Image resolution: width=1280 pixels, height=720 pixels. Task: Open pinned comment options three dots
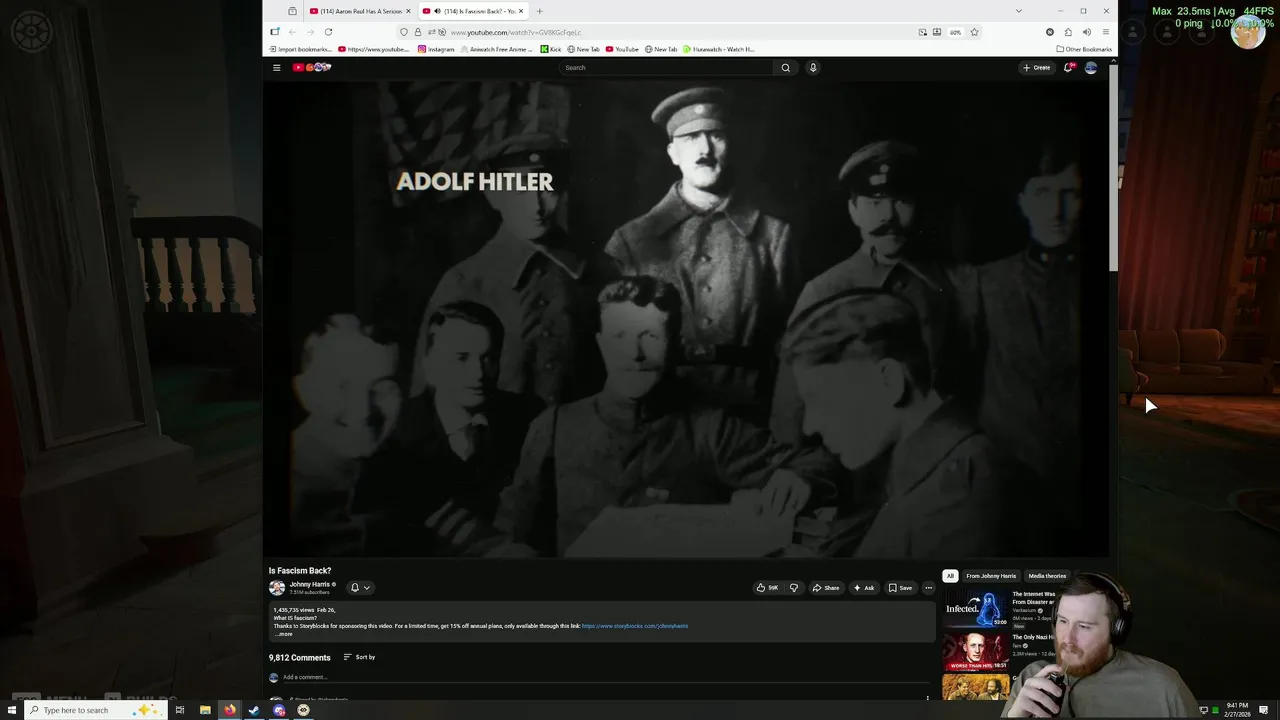coord(927,698)
